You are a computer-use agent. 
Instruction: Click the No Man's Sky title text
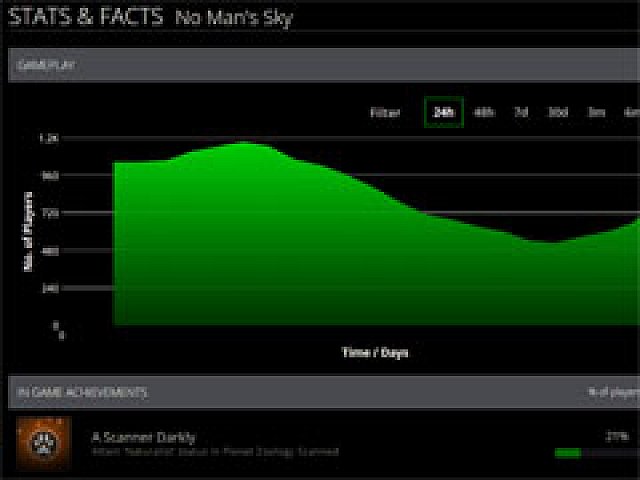[234, 18]
